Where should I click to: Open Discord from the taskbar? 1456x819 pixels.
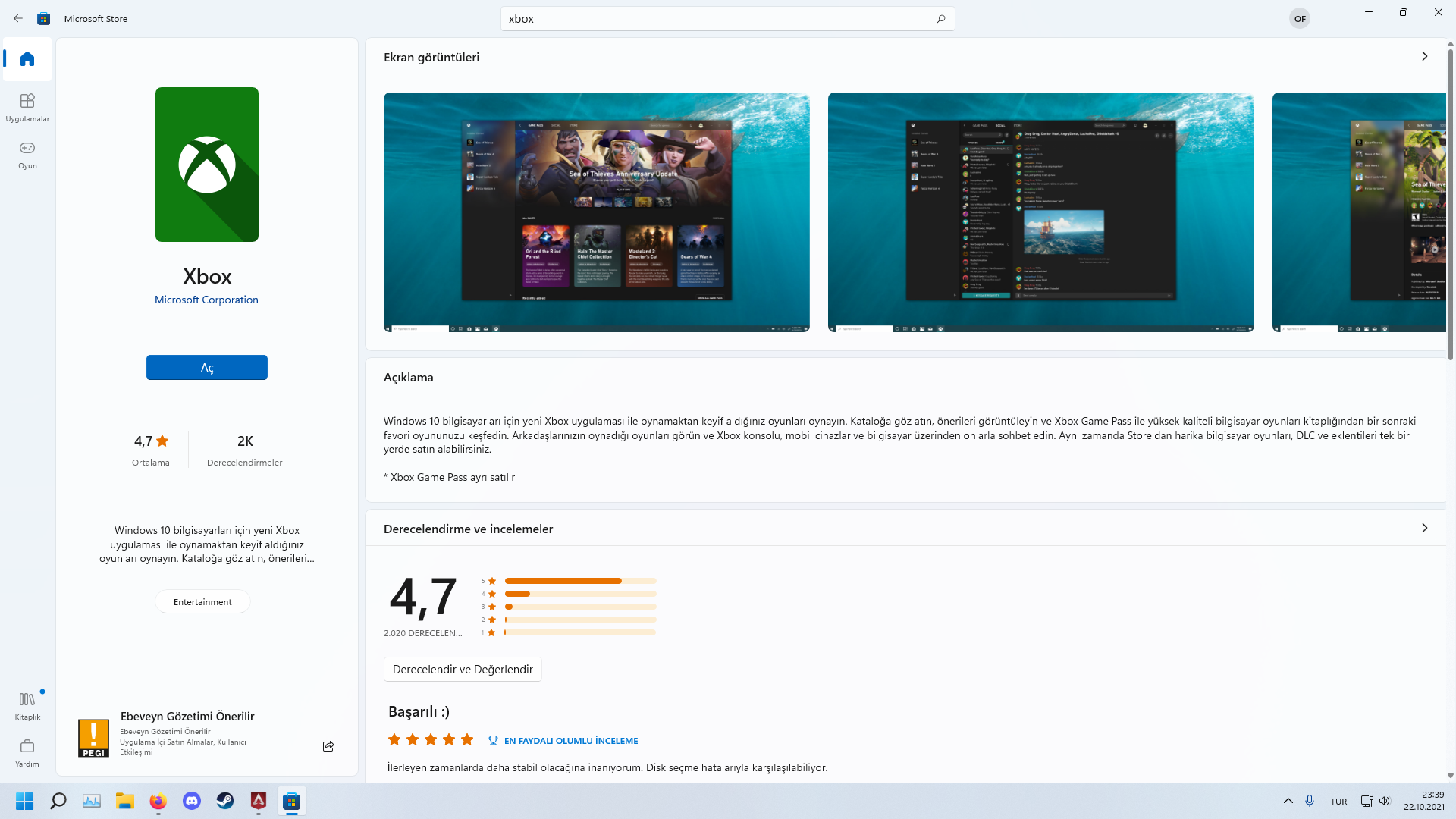pyautogui.click(x=192, y=801)
